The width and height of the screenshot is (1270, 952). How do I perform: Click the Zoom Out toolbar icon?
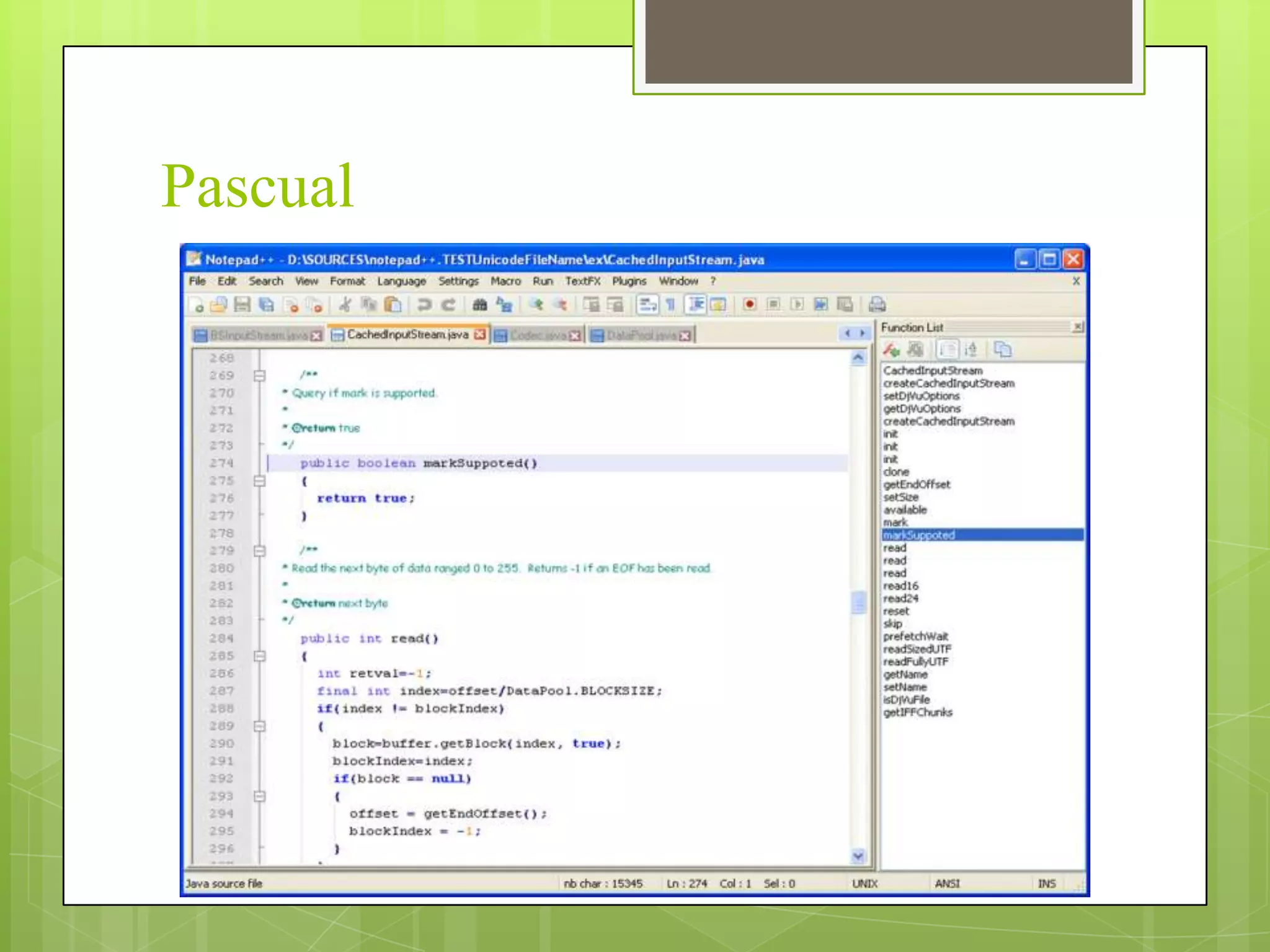560,304
